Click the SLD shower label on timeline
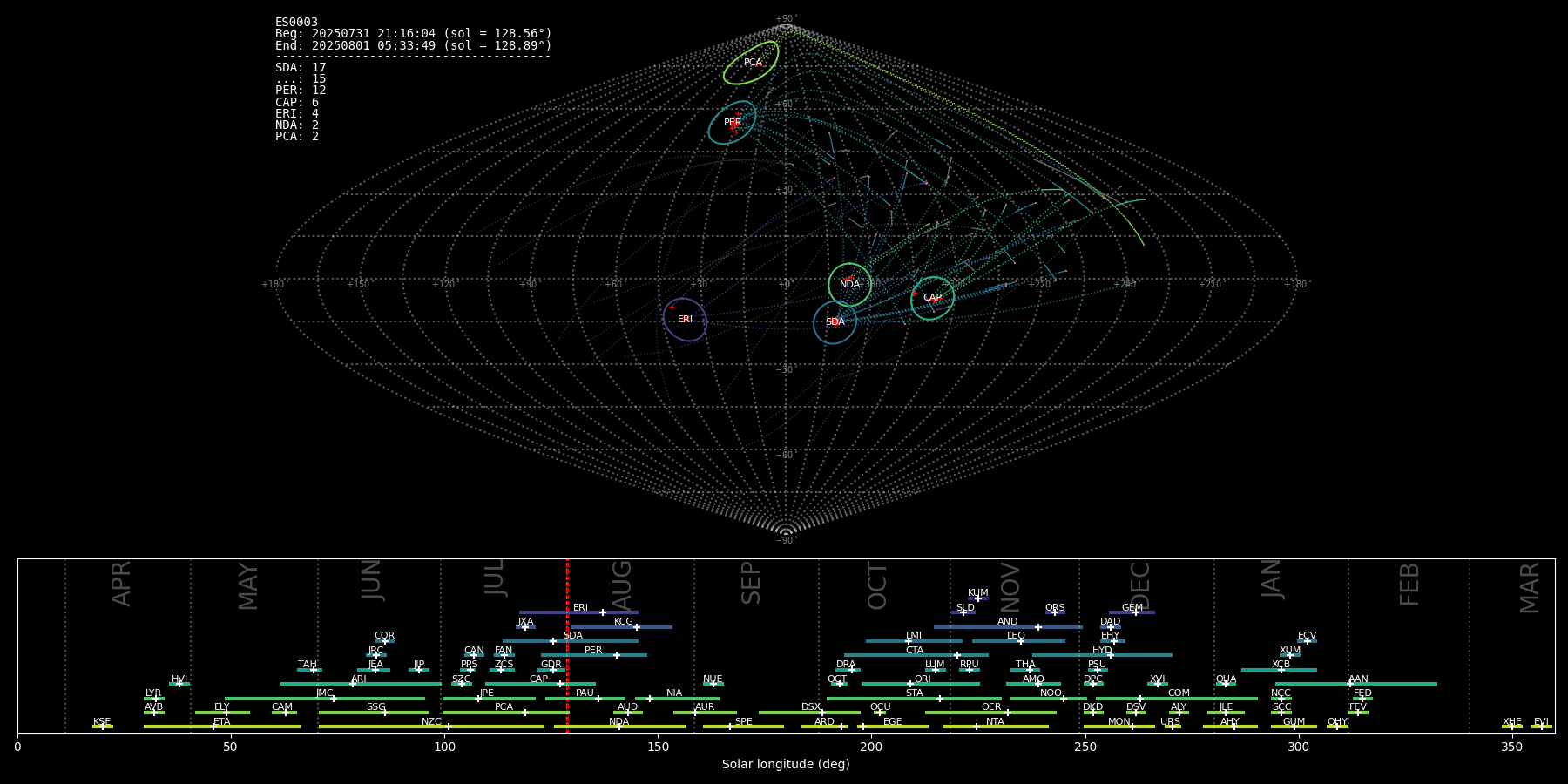 click(x=965, y=608)
